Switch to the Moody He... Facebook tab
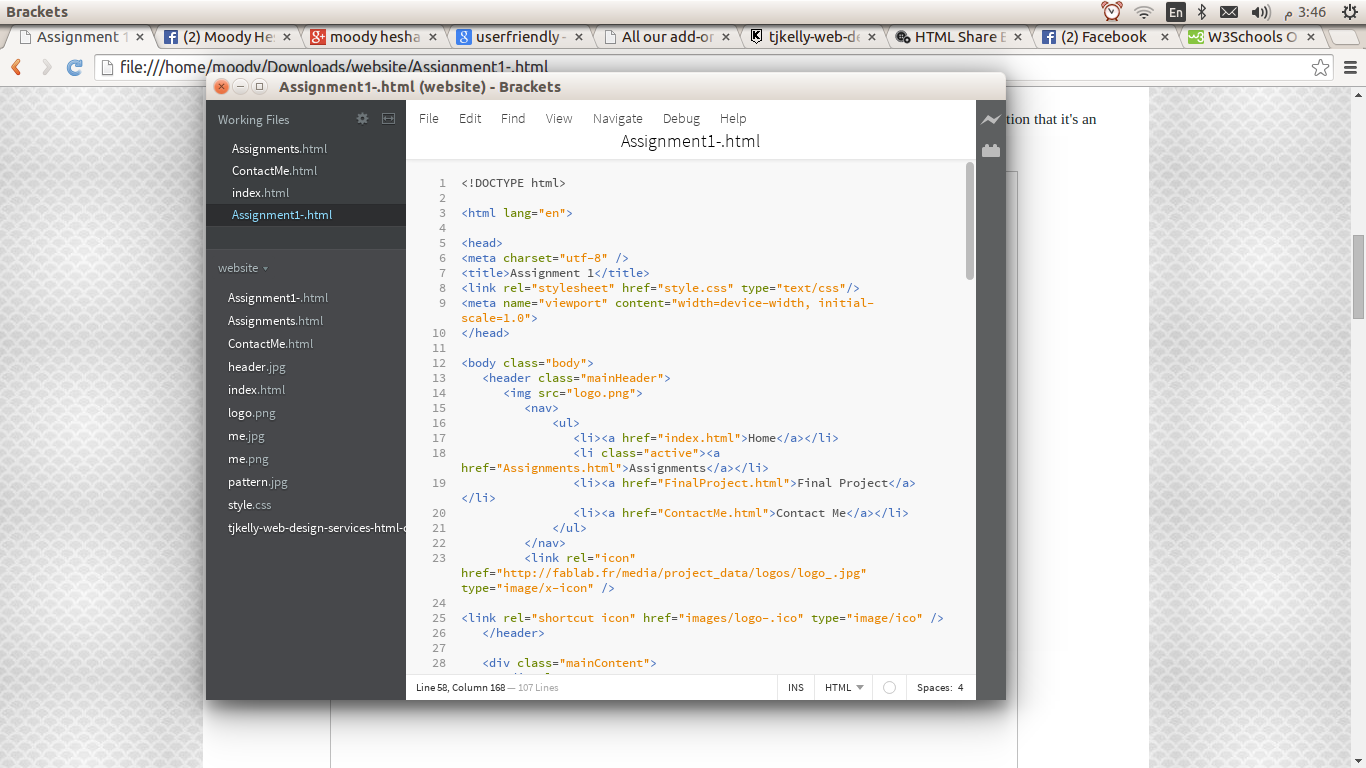The image size is (1366, 768). pos(229,37)
